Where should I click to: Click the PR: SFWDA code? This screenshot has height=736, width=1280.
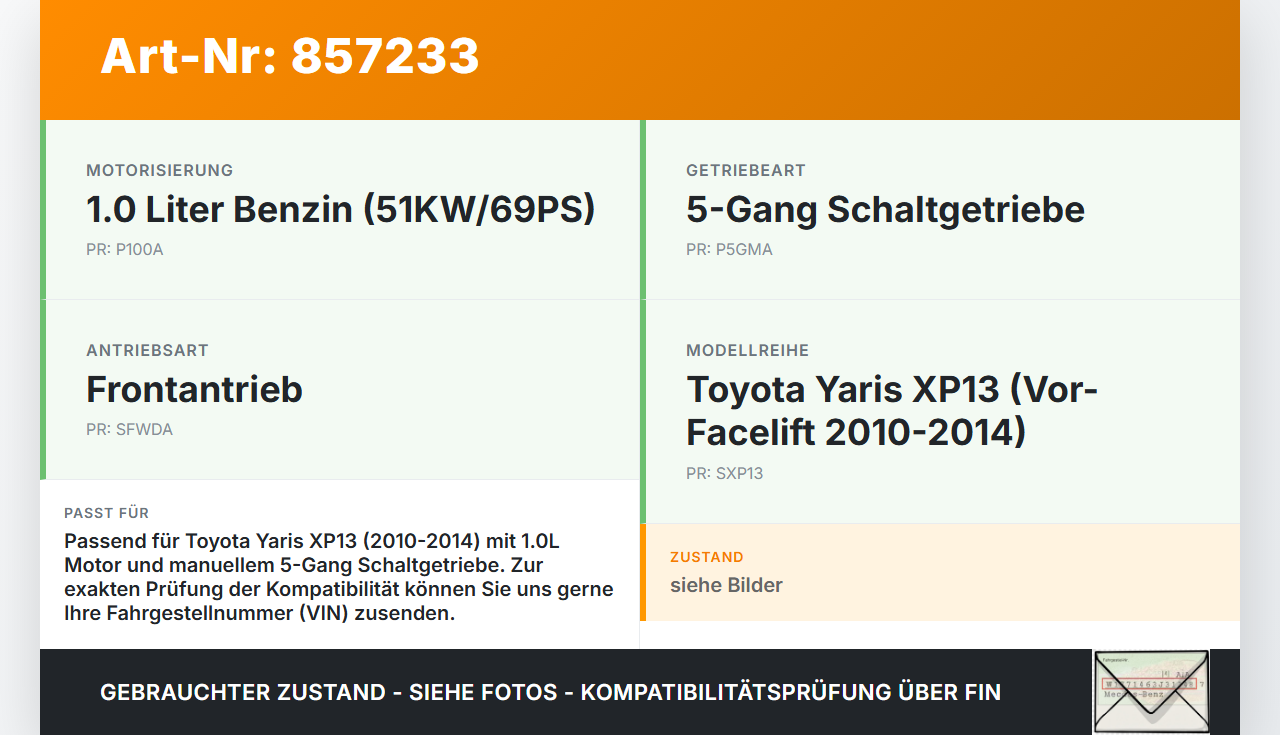coord(130,429)
